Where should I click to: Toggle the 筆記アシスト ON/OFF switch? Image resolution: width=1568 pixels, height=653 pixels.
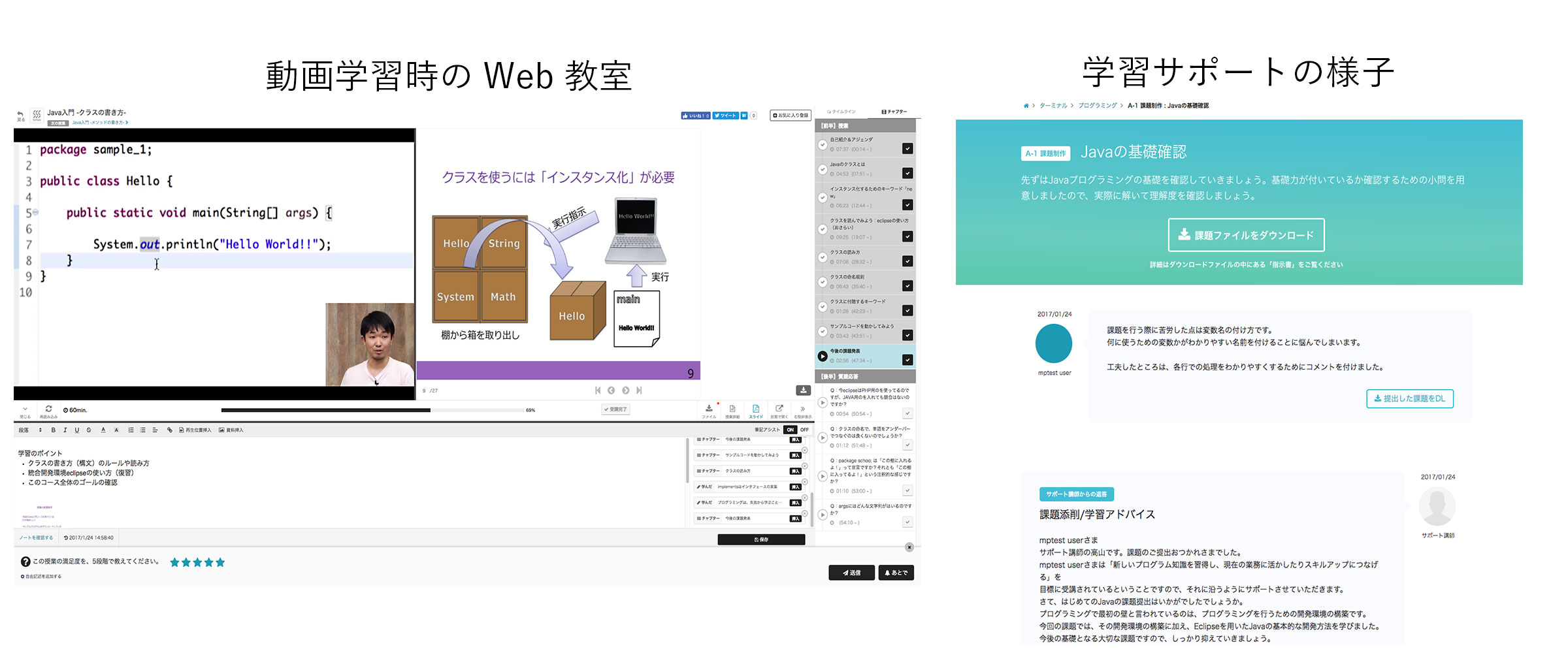pos(797,430)
